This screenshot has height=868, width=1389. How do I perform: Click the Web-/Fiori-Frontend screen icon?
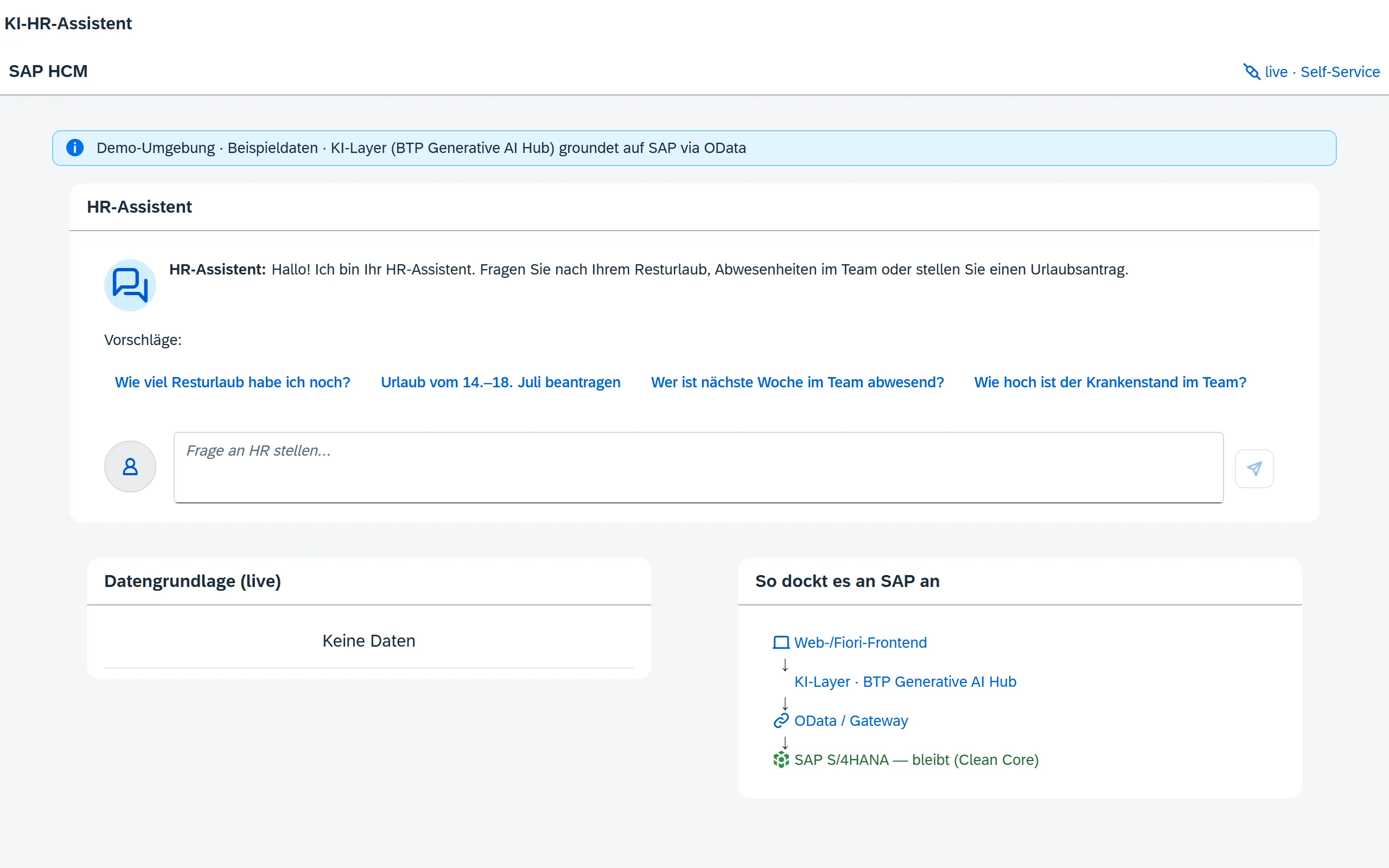[781, 642]
